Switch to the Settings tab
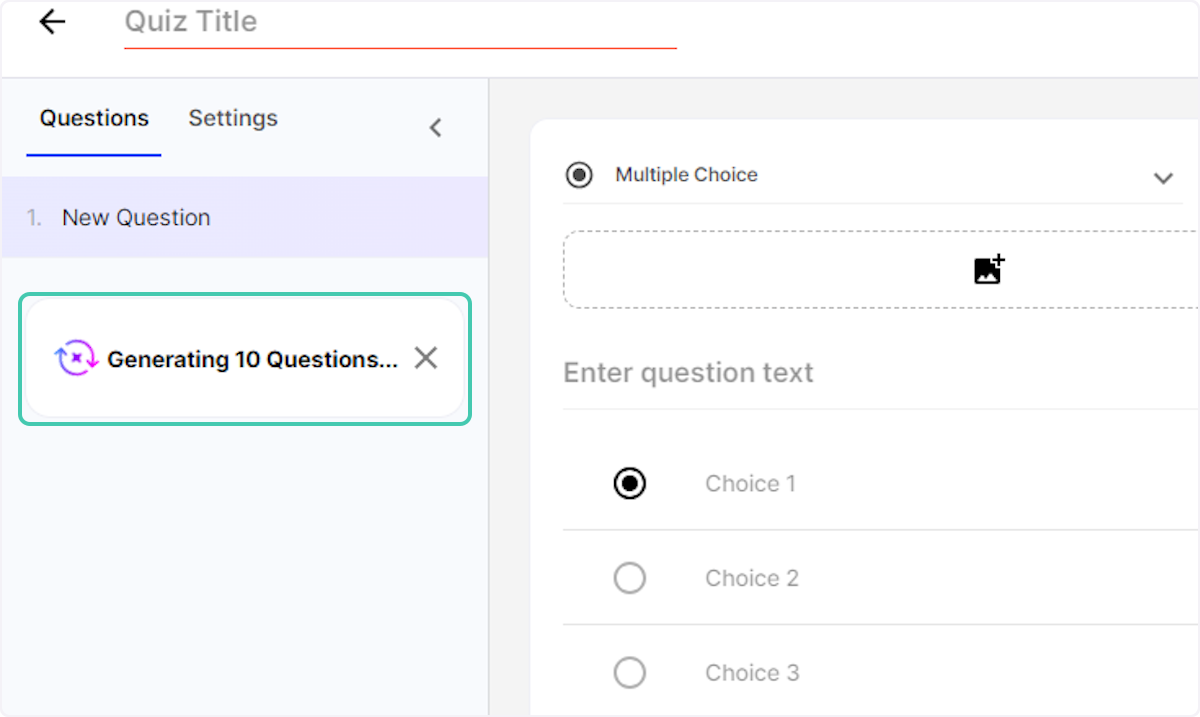The image size is (1200, 717). point(232,118)
